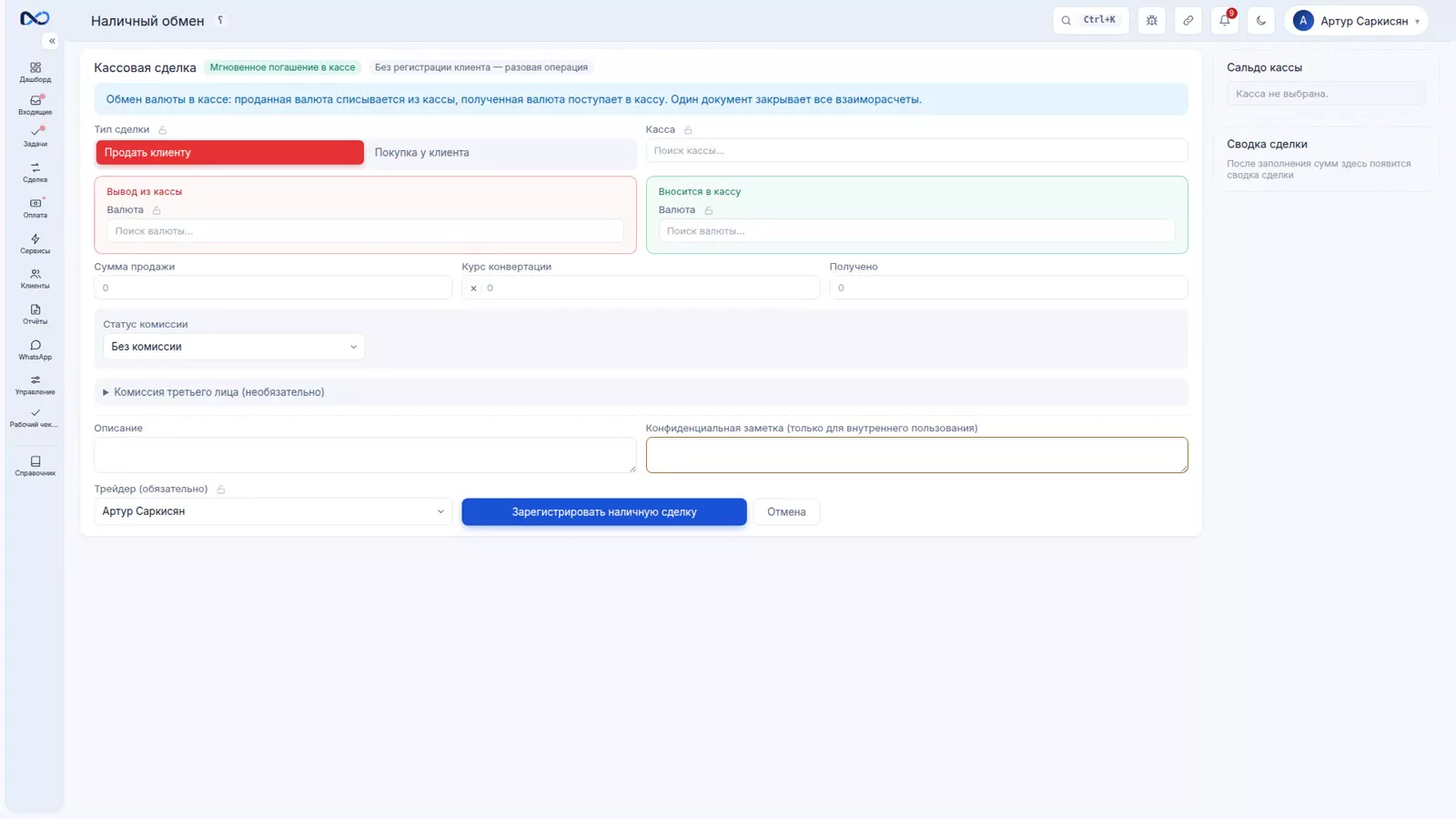Open Рабочий чек-лист sidebar item
This screenshot has height=819, width=1456.
pos(35,418)
